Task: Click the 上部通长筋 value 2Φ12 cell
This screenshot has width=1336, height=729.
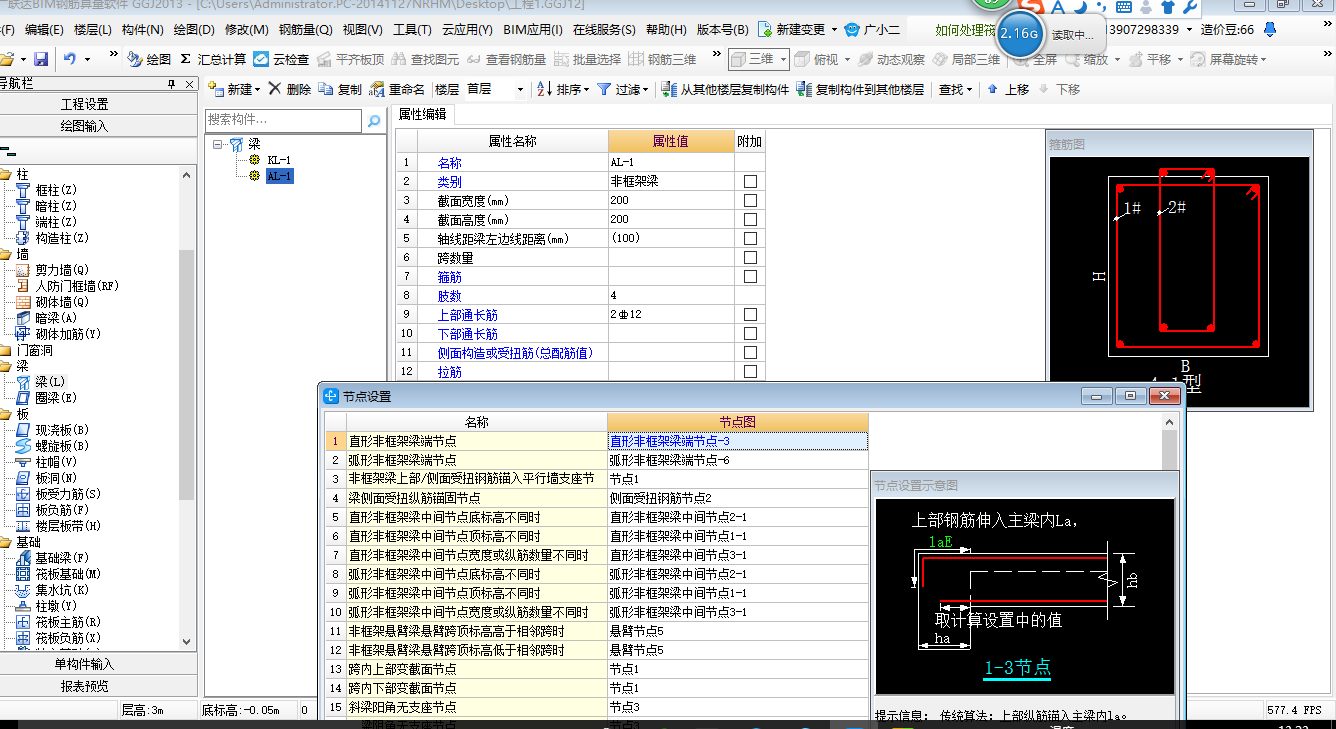Action: 670,315
